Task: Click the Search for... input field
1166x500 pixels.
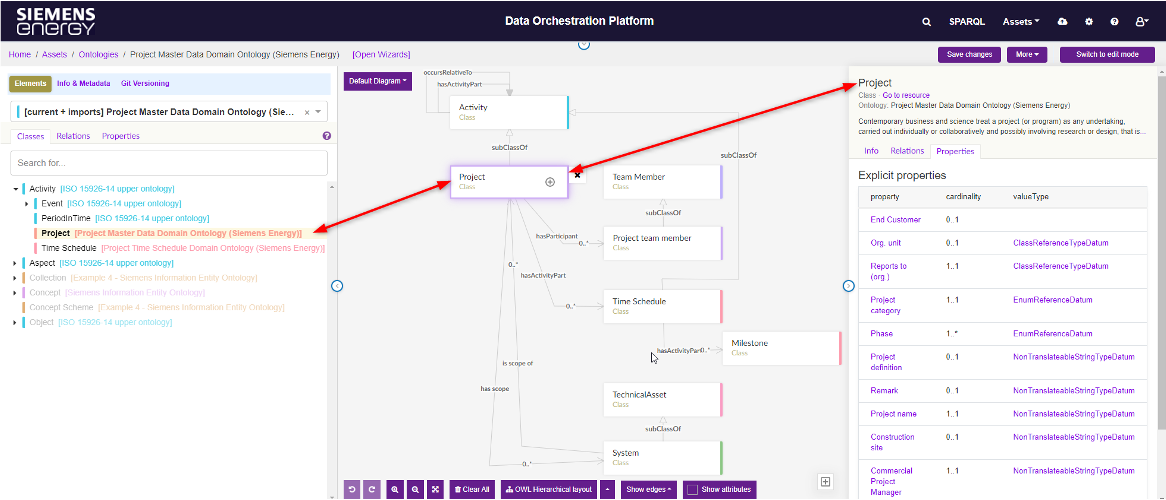Action: pos(169,162)
